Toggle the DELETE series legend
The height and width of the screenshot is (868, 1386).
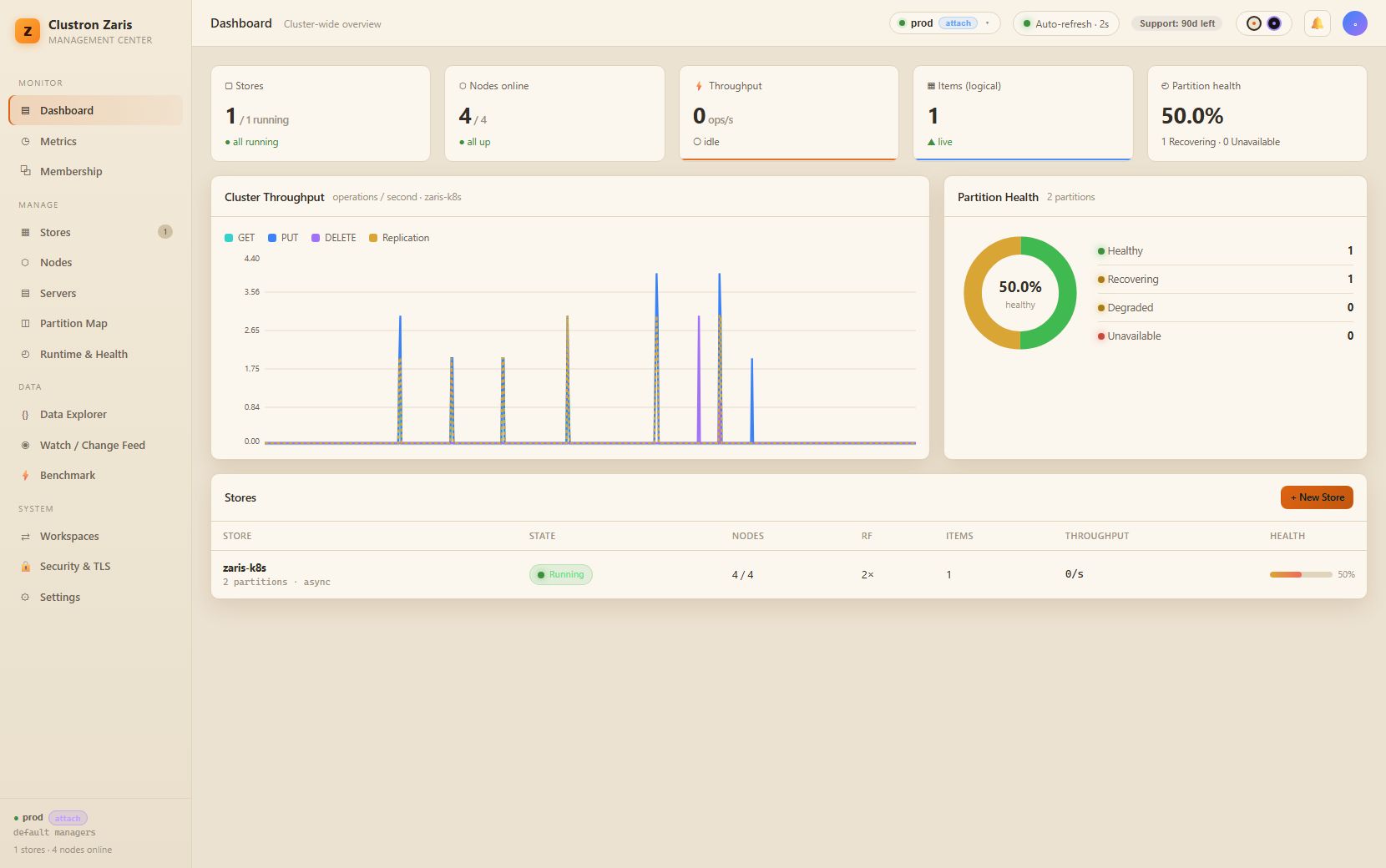(334, 238)
